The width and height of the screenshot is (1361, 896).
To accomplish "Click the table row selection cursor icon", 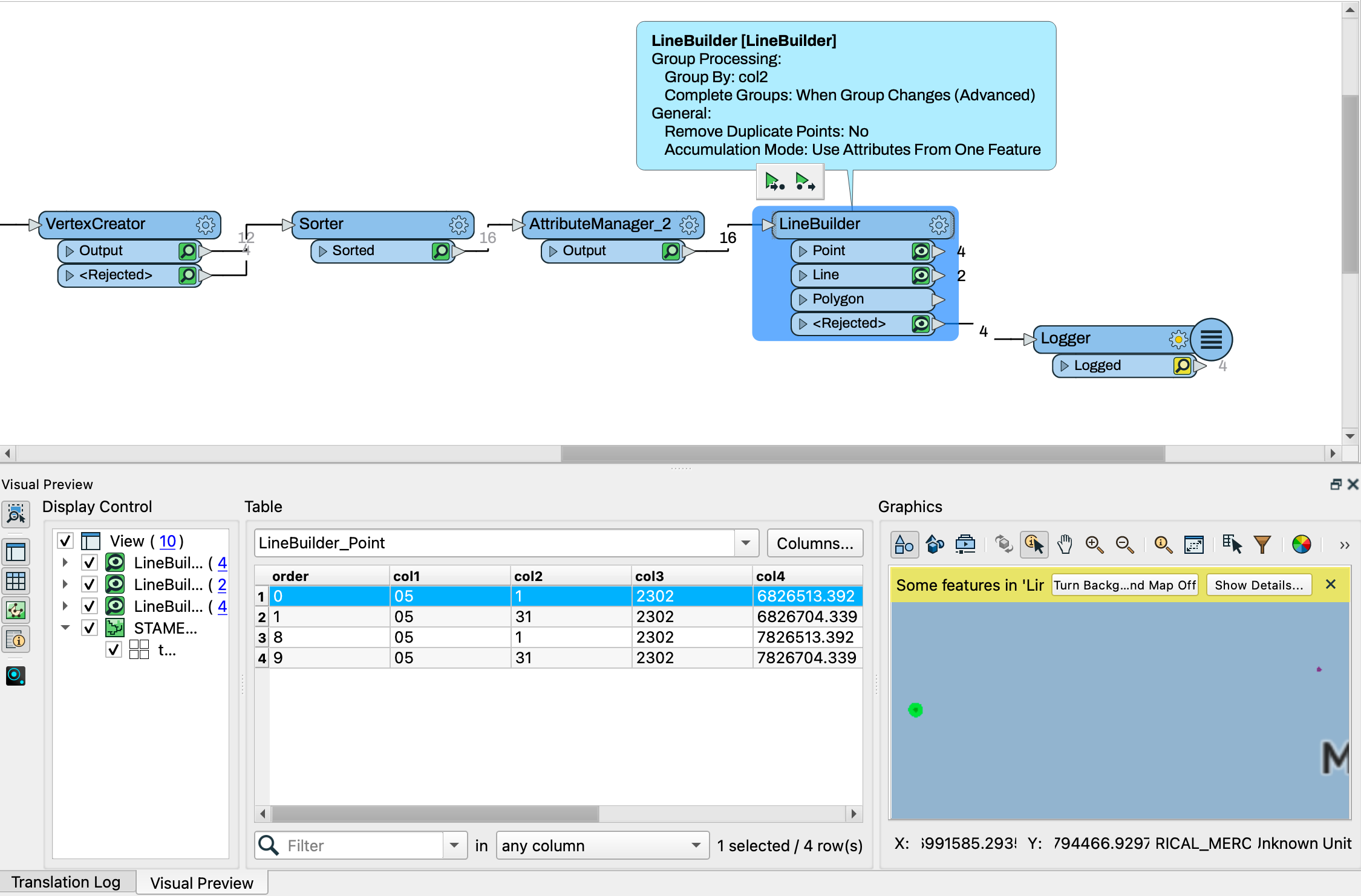I will tap(1232, 545).
